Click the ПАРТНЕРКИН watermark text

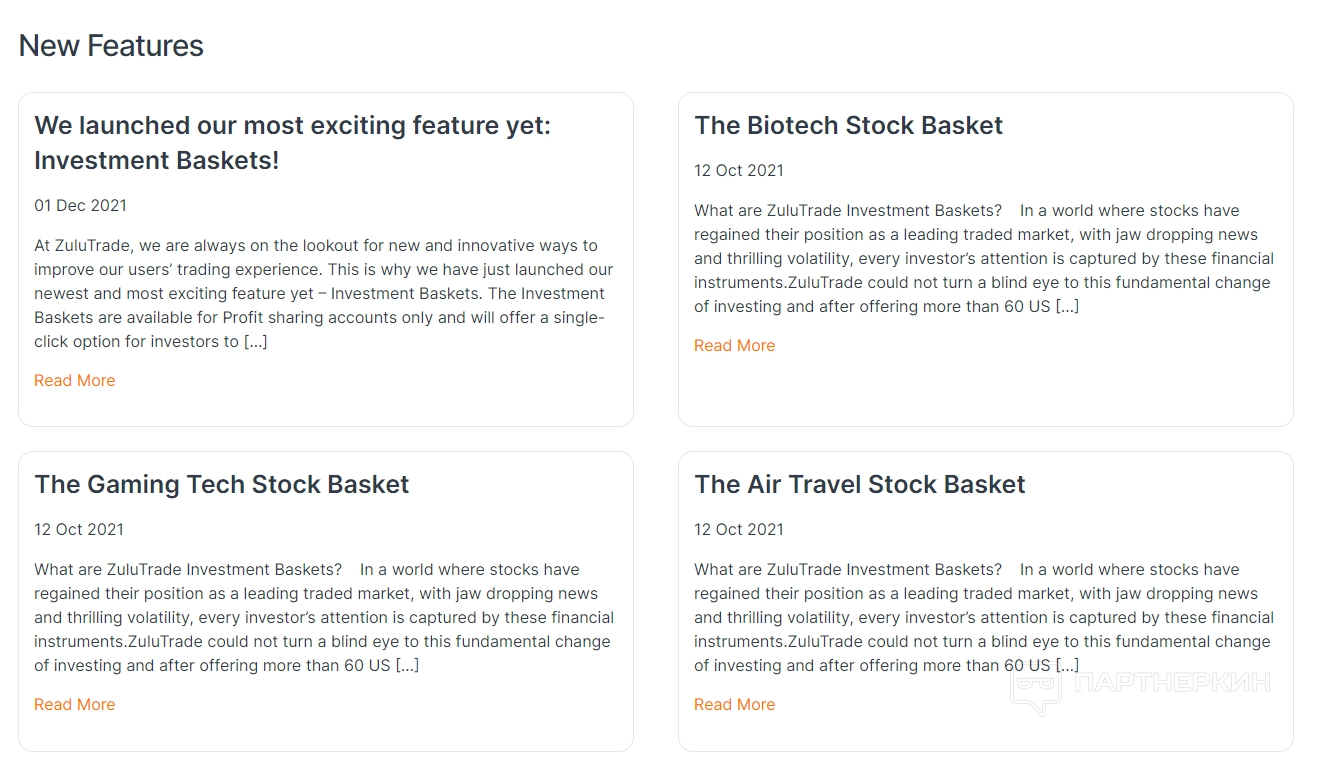tap(1171, 683)
